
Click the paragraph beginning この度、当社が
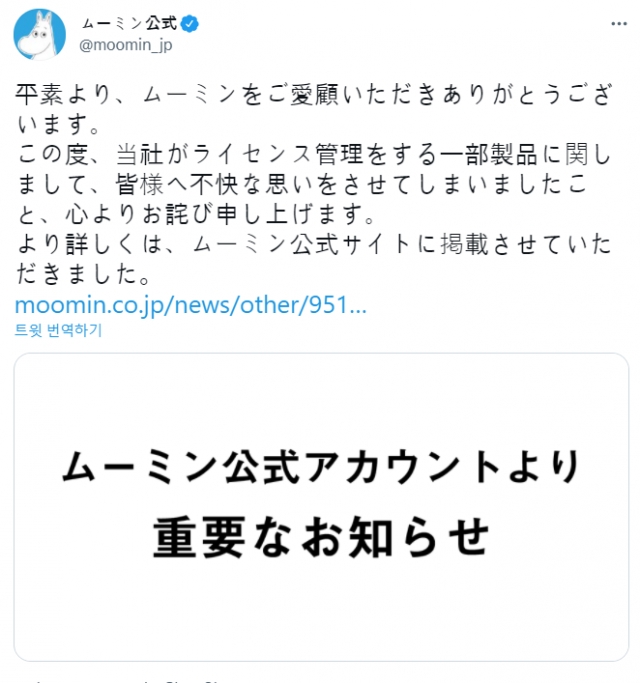click(314, 184)
